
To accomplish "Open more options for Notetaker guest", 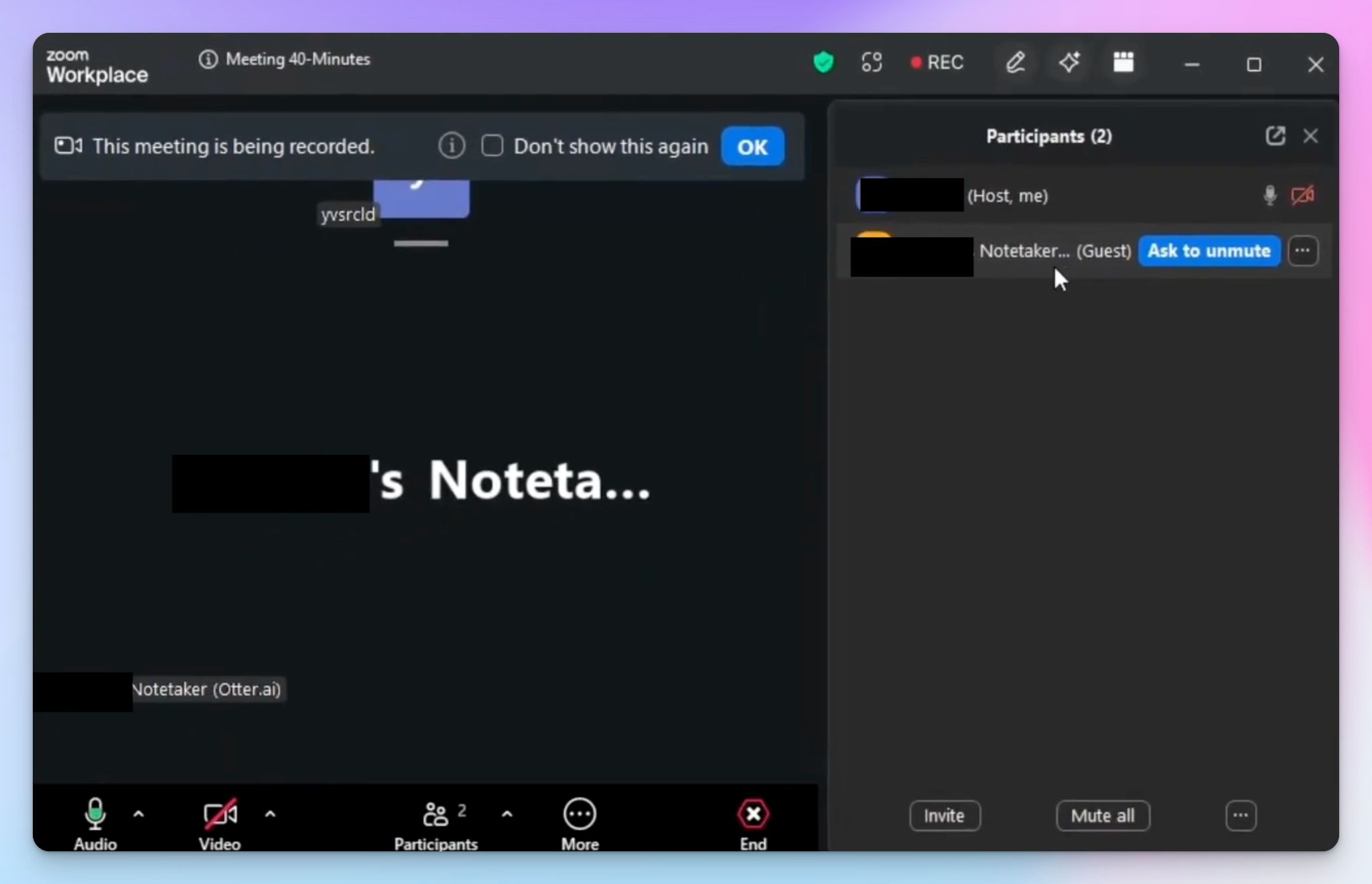I will coord(1303,250).
